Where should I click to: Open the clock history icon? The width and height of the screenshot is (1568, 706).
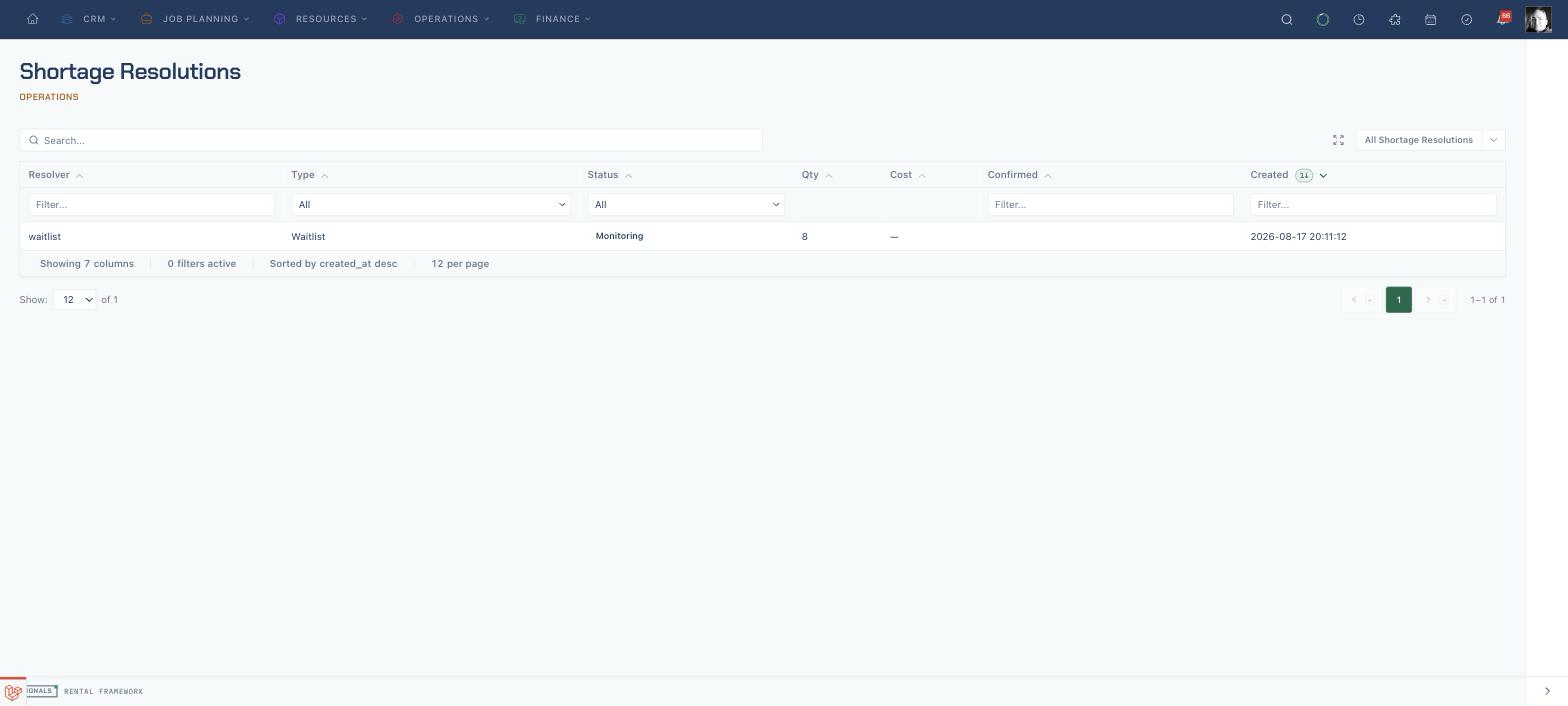(1359, 19)
